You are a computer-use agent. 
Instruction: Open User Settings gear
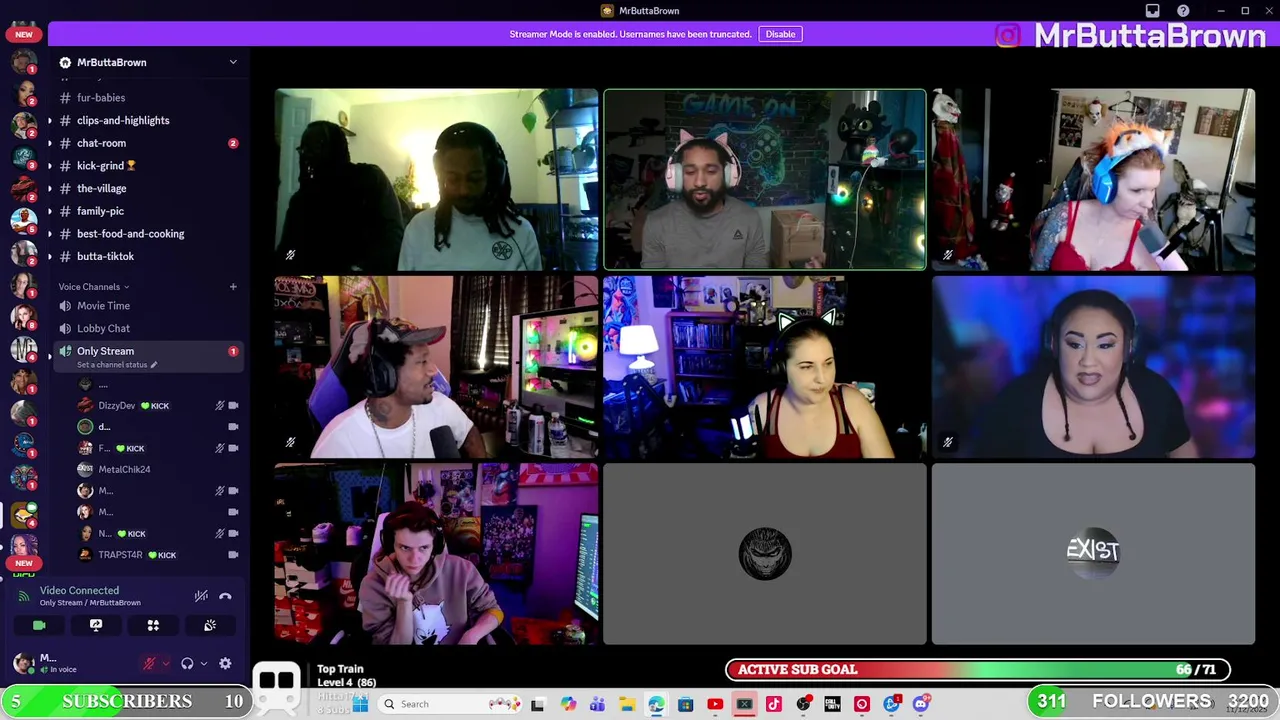tap(225, 663)
